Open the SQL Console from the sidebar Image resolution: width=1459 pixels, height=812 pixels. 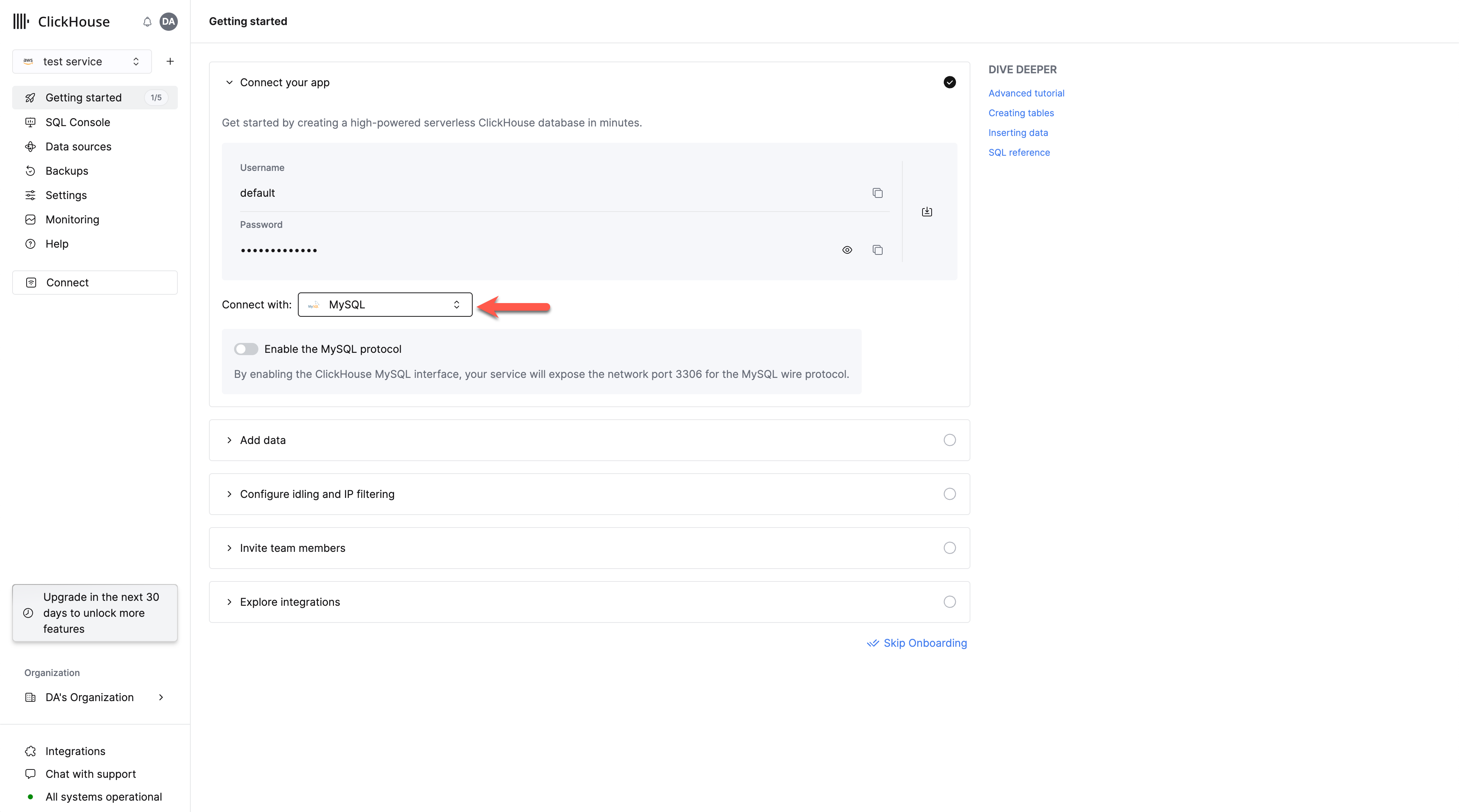click(78, 122)
